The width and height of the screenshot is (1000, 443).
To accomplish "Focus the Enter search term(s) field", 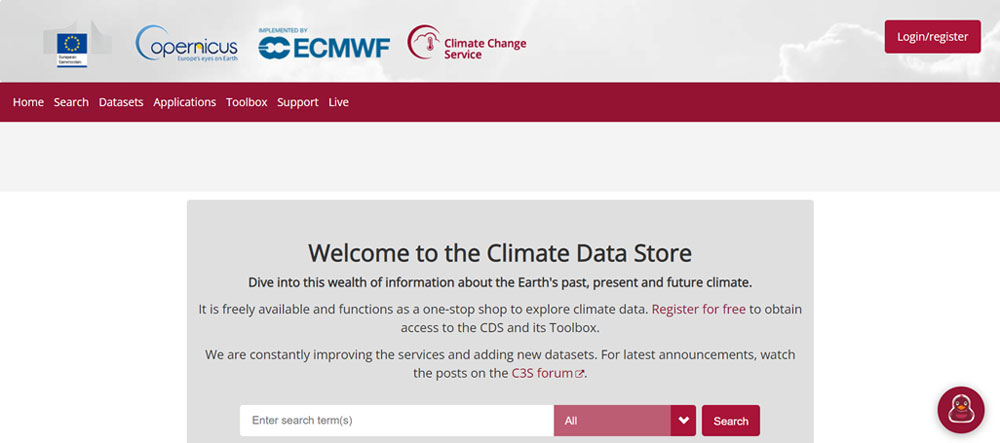I will 397,421.
